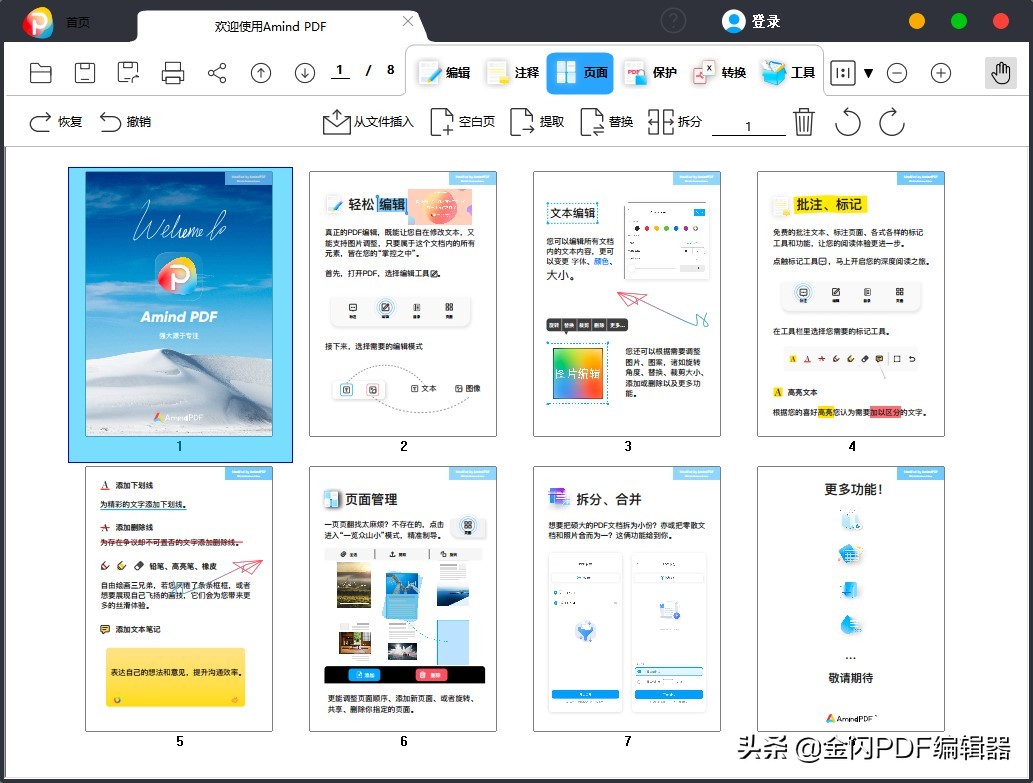
Task: Click the 登录 login button
Action: coord(752,21)
